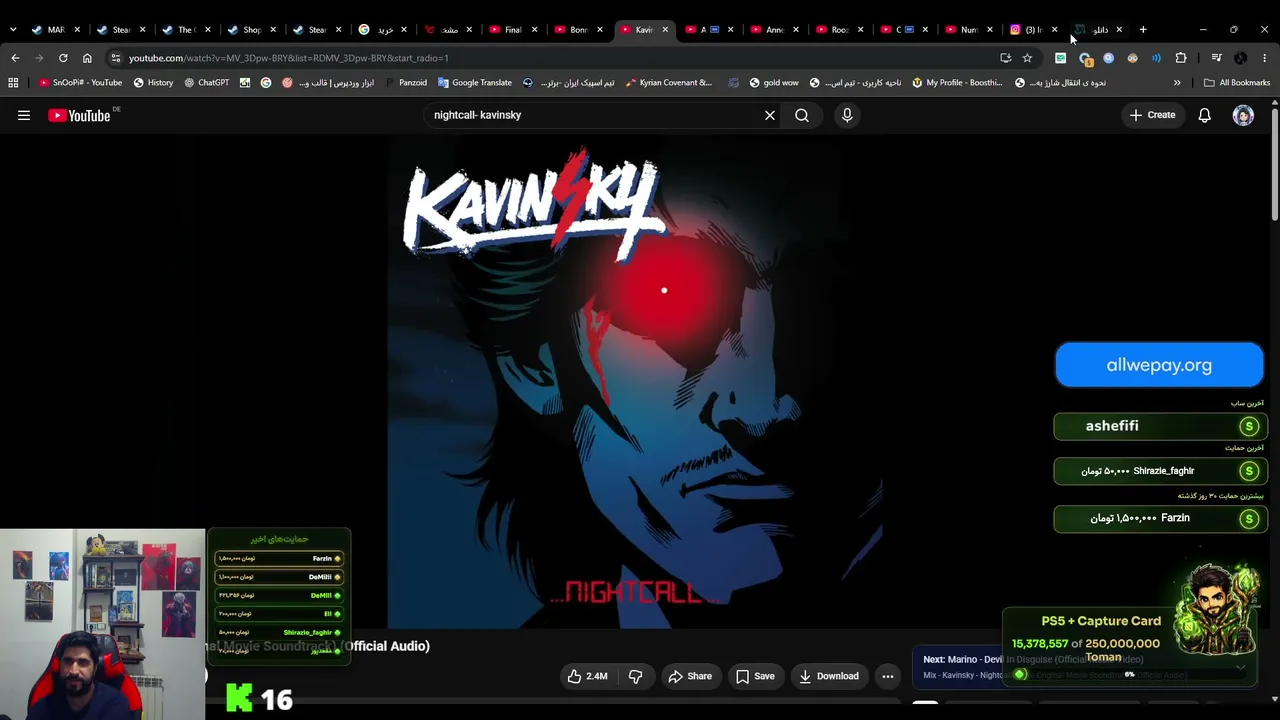Image resolution: width=1280 pixels, height=720 pixels.
Task: Switch to the Num tab
Action: pos(969,30)
